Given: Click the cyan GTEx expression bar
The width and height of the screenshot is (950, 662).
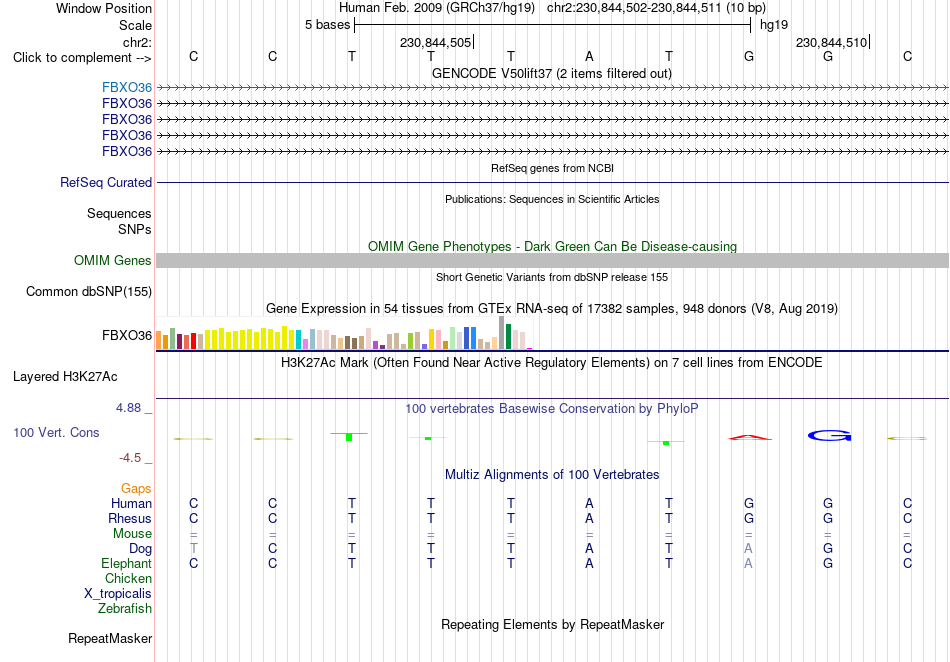Looking at the screenshot, I should click(x=299, y=340).
